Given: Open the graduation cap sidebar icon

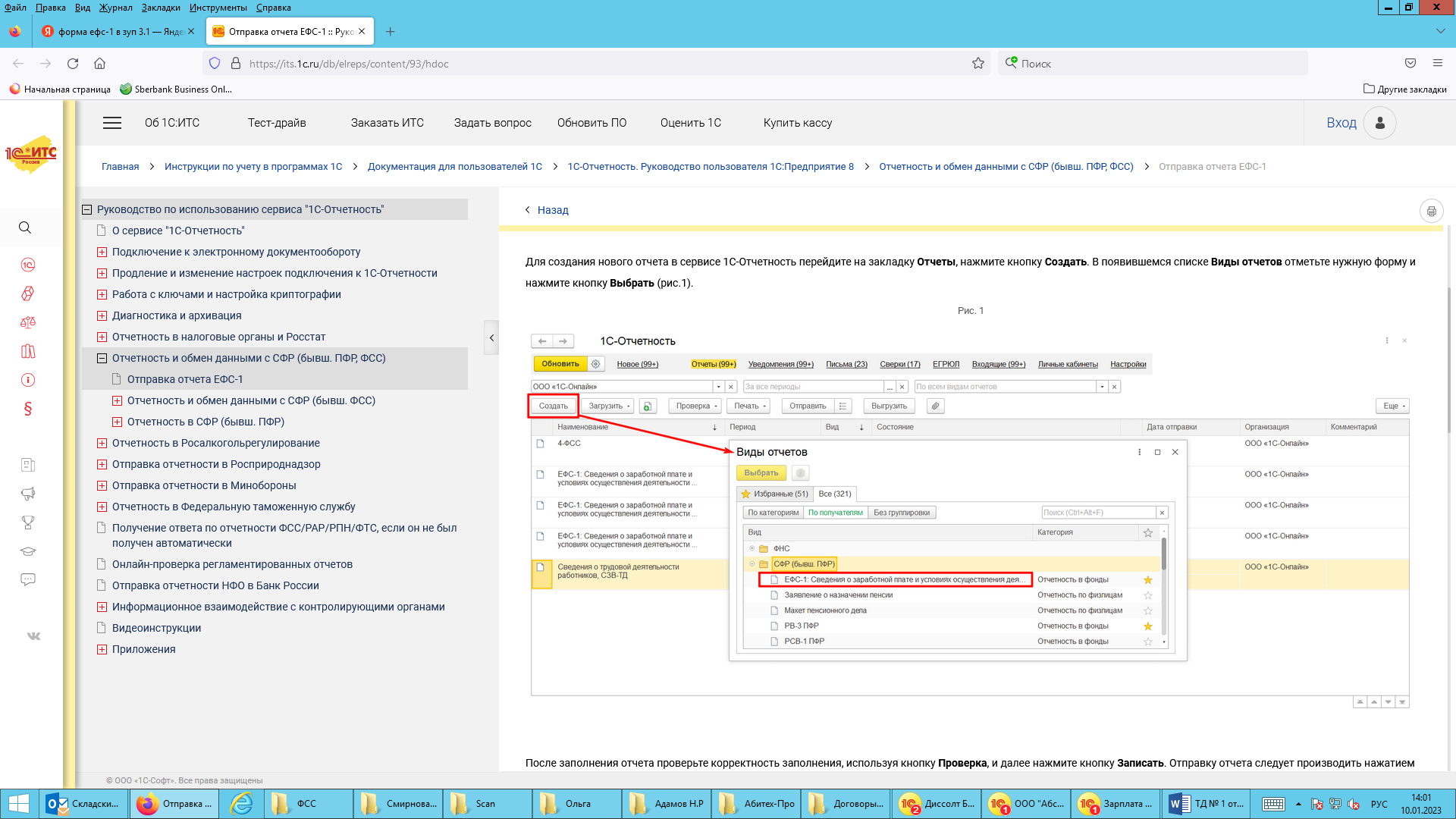Looking at the screenshot, I should pos(28,551).
